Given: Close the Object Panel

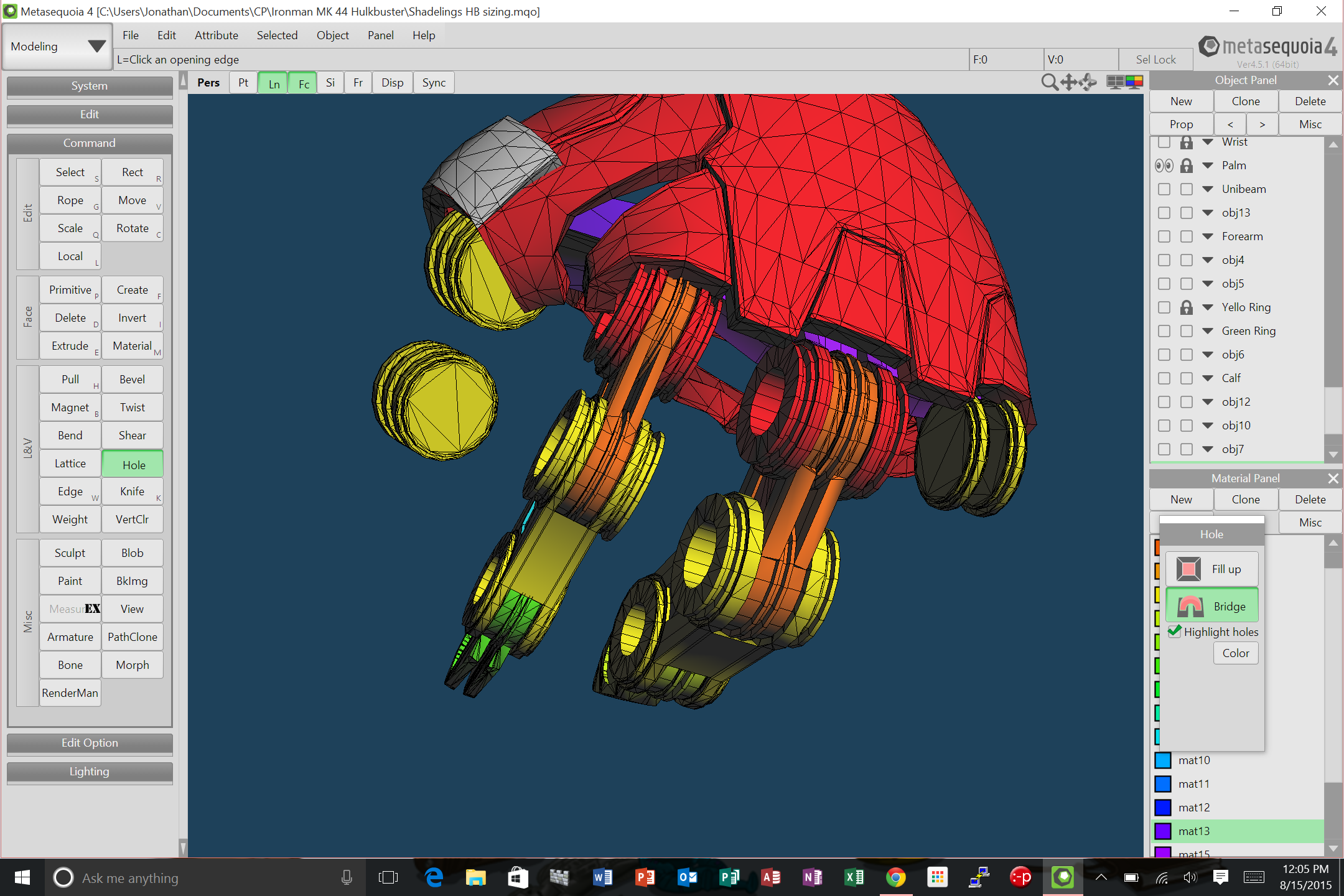Looking at the screenshot, I should tap(1333, 80).
